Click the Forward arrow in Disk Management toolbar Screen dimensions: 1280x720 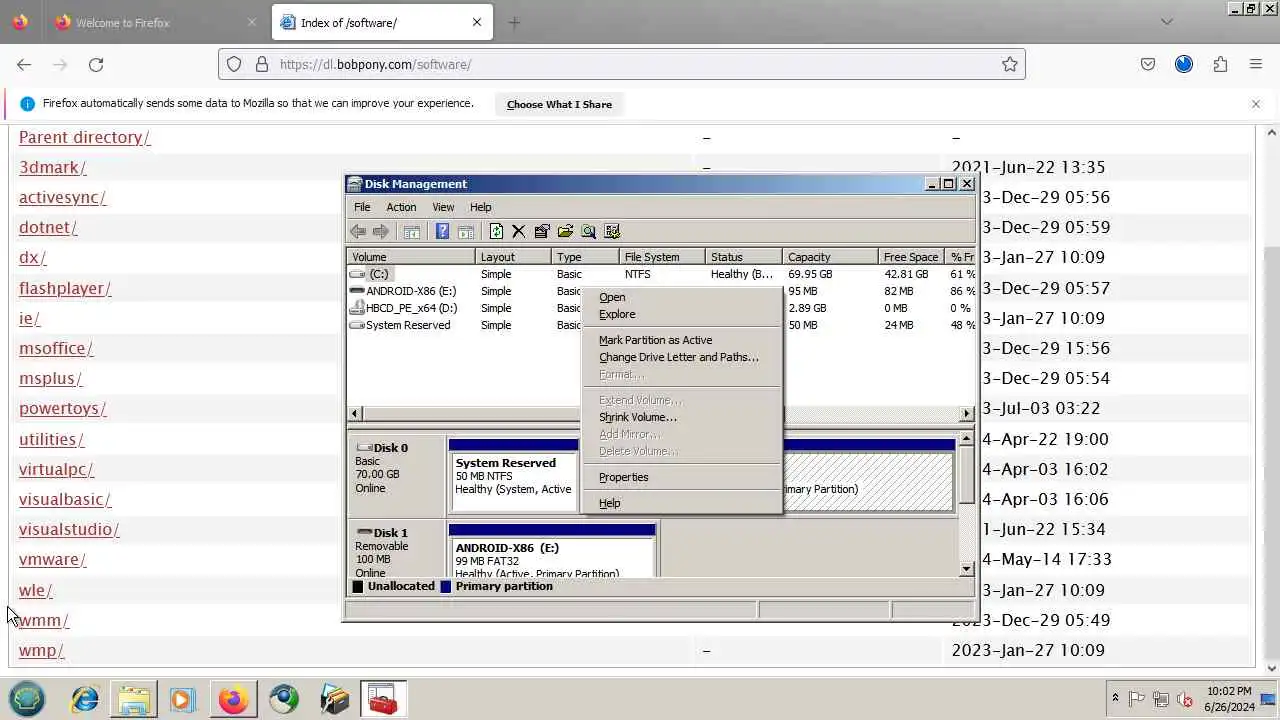380,231
